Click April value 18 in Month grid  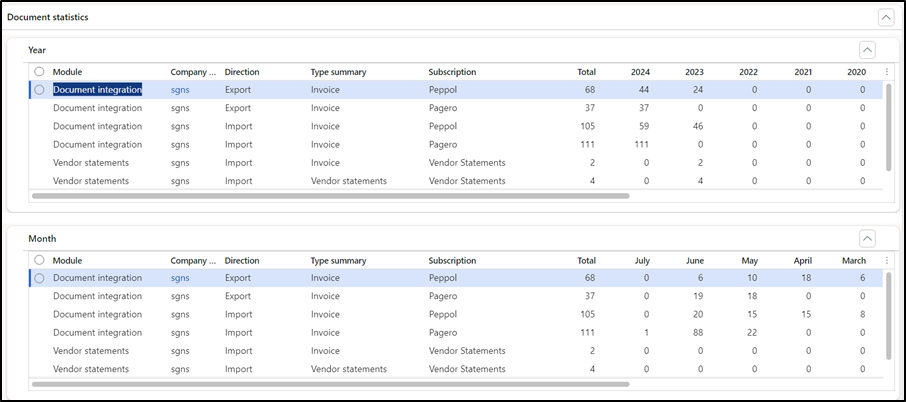click(806, 278)
